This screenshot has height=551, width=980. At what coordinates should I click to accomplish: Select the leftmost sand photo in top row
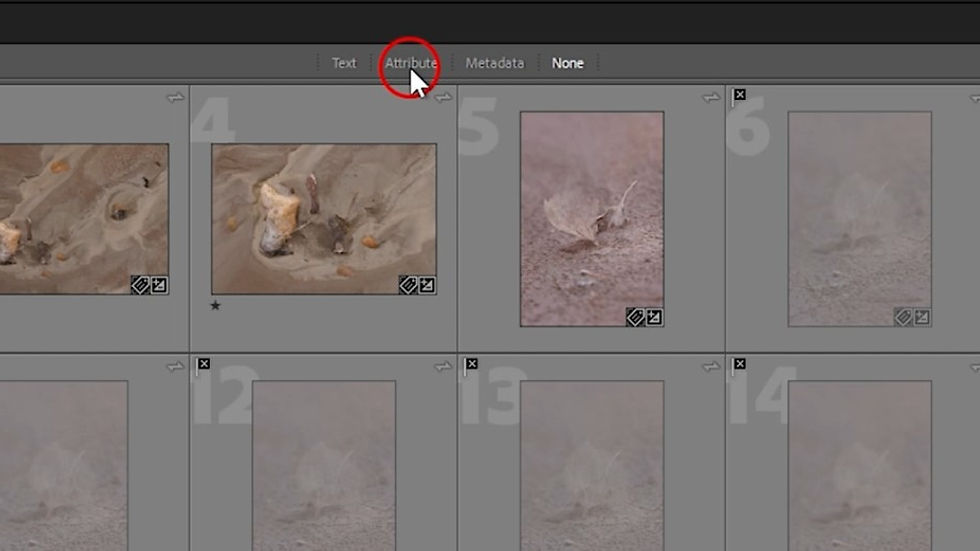(84, 219)
